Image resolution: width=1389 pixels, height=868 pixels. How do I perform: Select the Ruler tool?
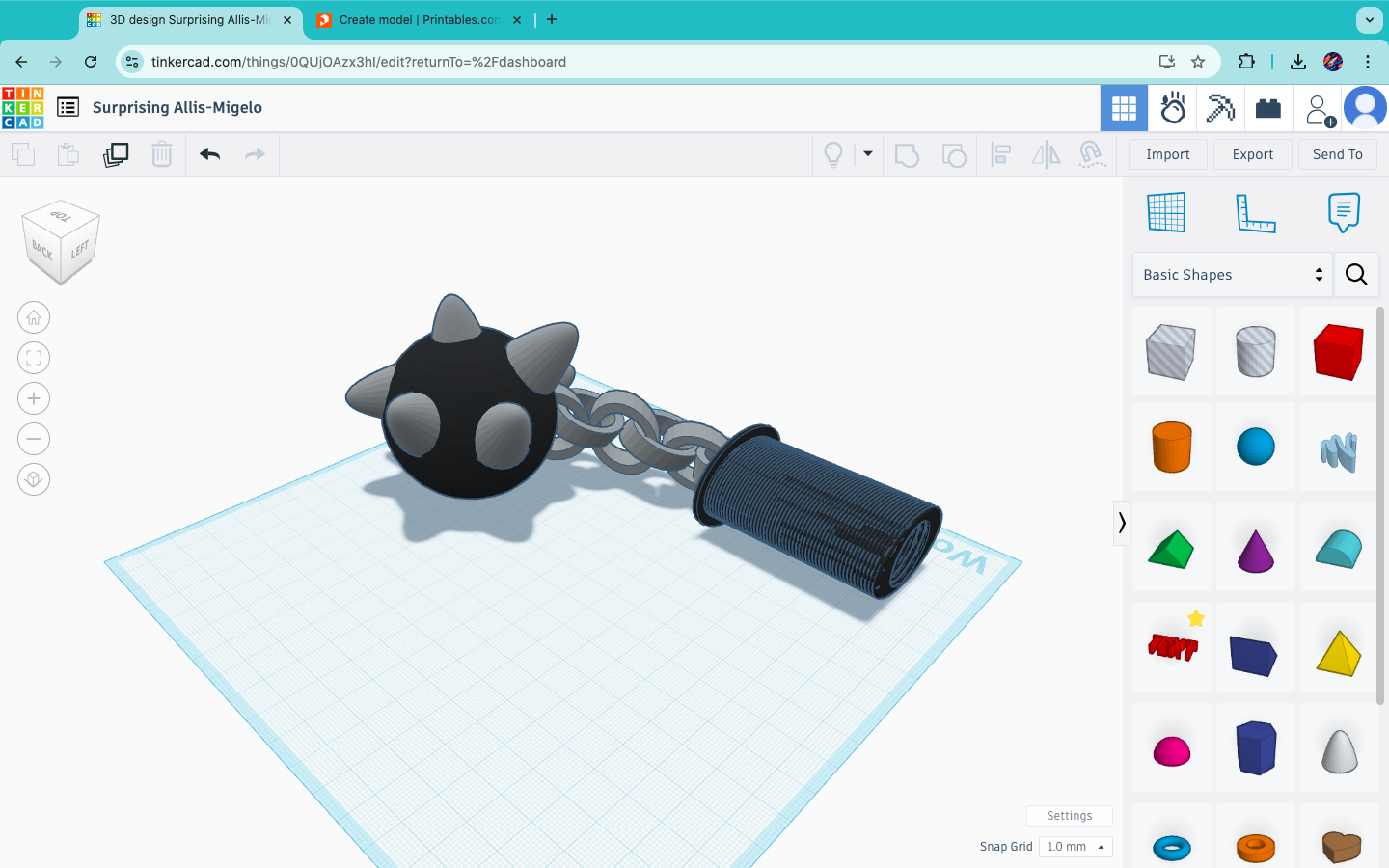[x=1255, y=212]
